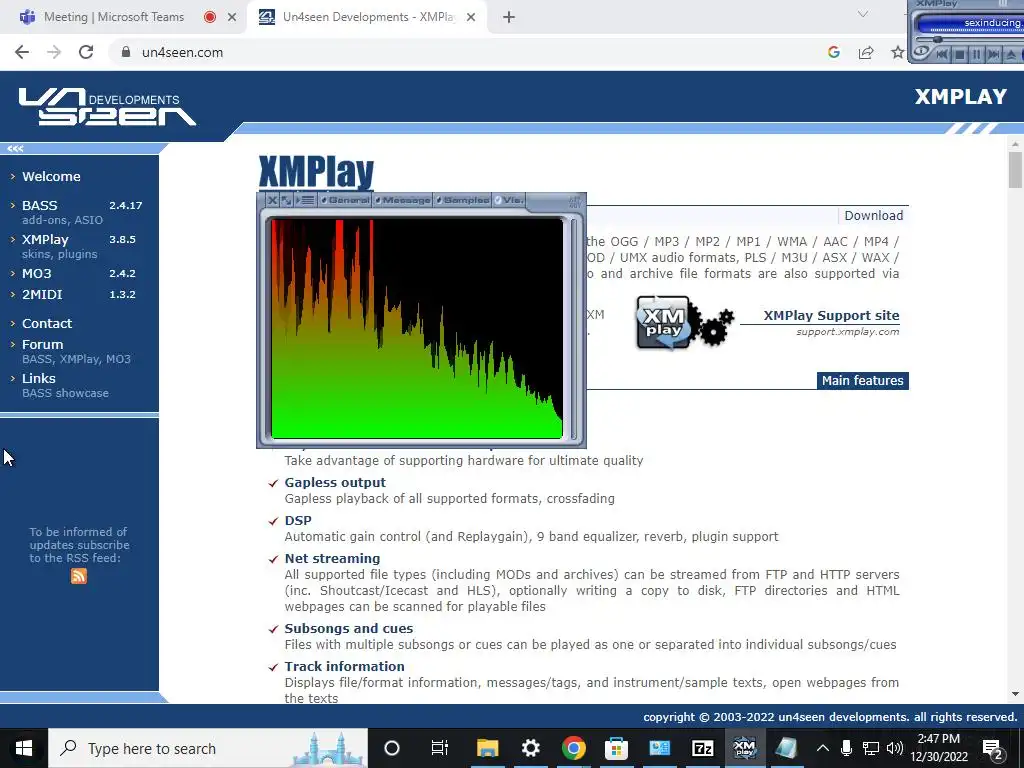Click the 'Gapless output' feature heading

click(x=335, y=483)
